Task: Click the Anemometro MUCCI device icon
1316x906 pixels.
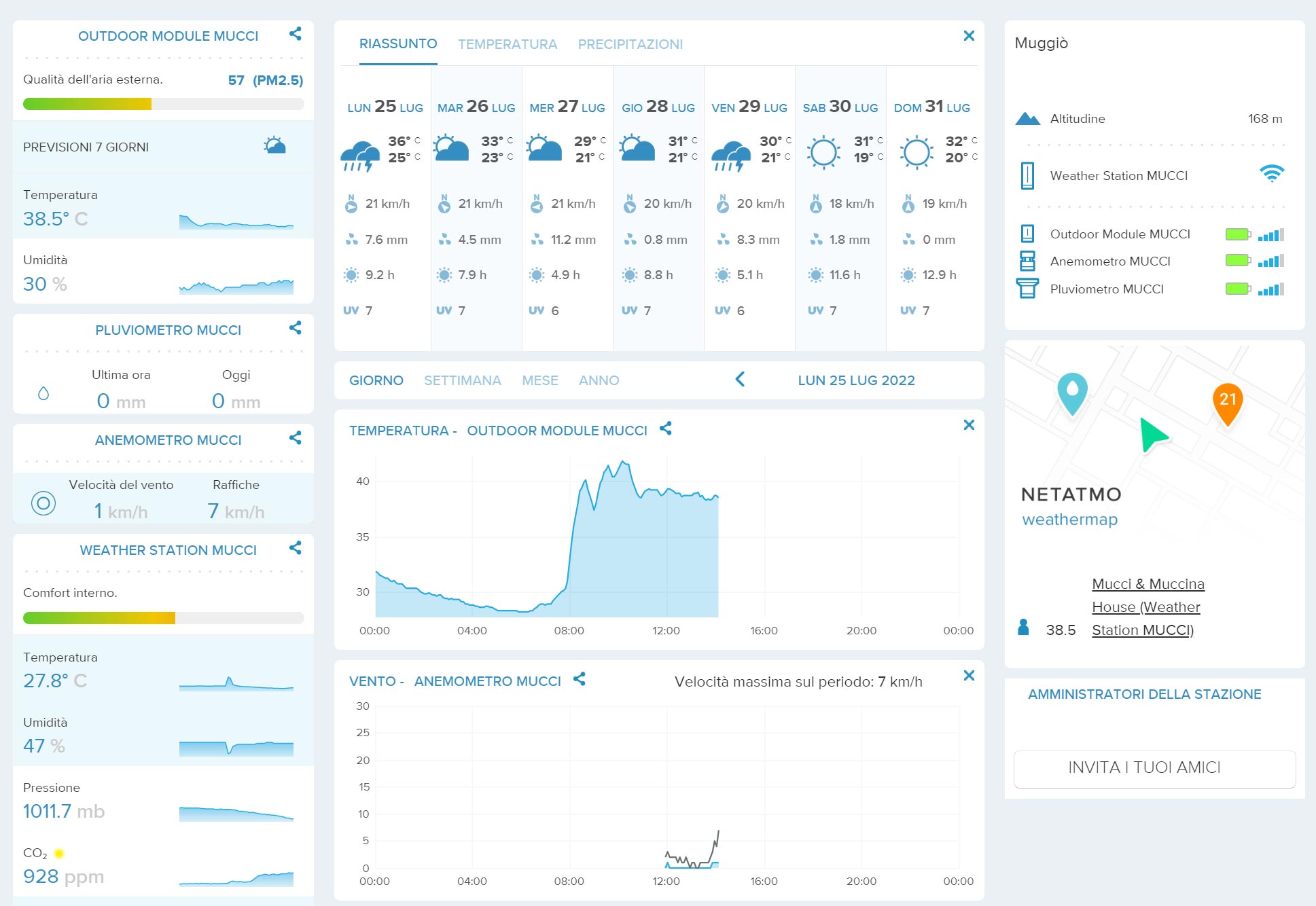Action: point(1028,261)
